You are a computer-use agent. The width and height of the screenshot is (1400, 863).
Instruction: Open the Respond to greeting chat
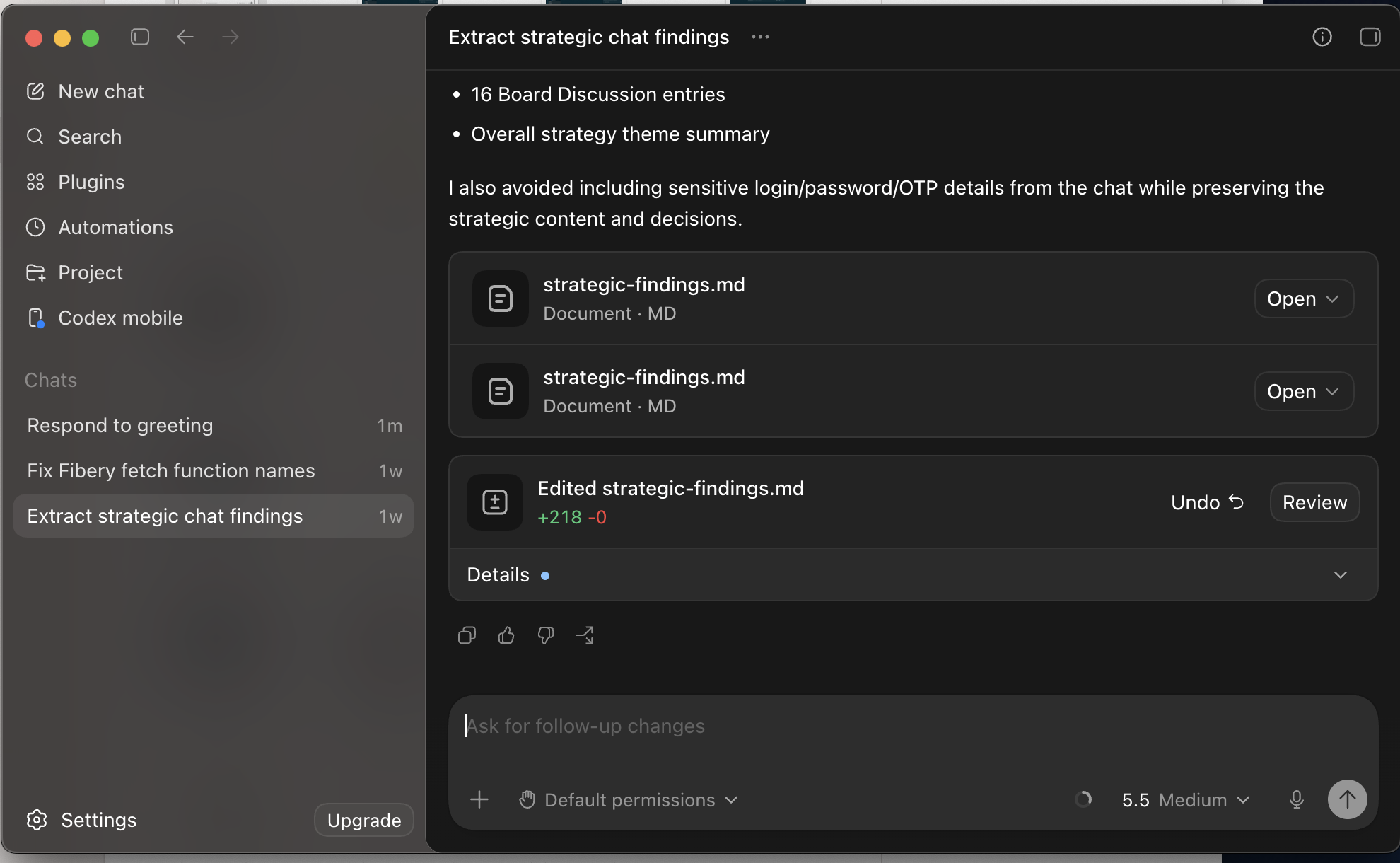pyautogui.click(x=214, y=425)
